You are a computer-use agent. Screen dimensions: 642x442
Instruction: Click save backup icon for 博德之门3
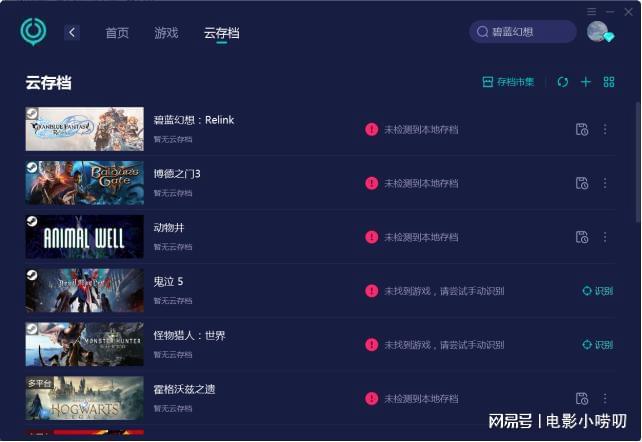coord(582,183)
